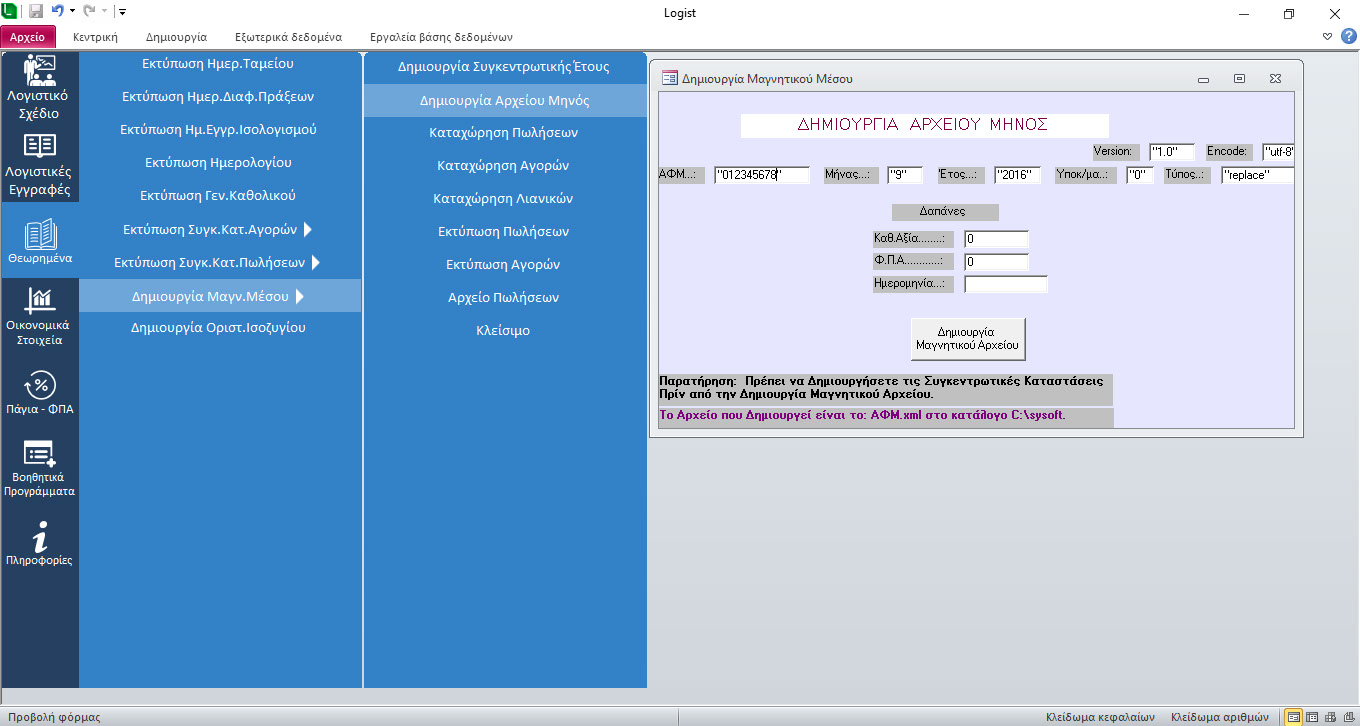Expand Εκτύπωση Συγκ.Κατ.Πωλήσεων submenu
Viewport: 1360px width, 726px height.
pos(220,262)
